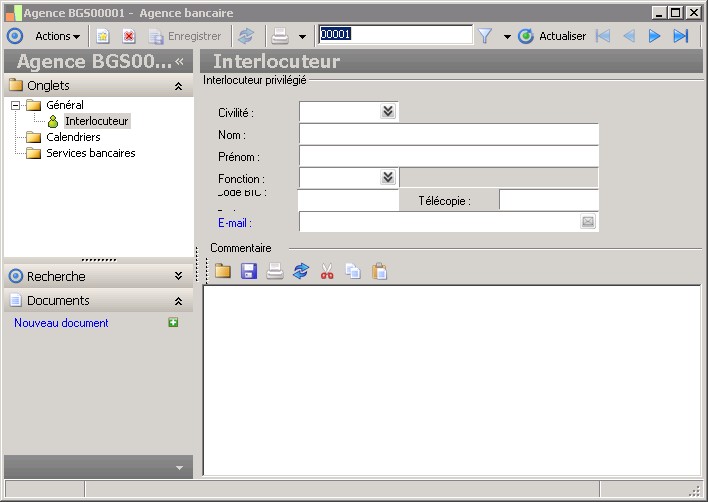708x502 pixels.
Task: Click the blue circle icon beside Actions
Action: pyautogui.click(x=15, y=36)
